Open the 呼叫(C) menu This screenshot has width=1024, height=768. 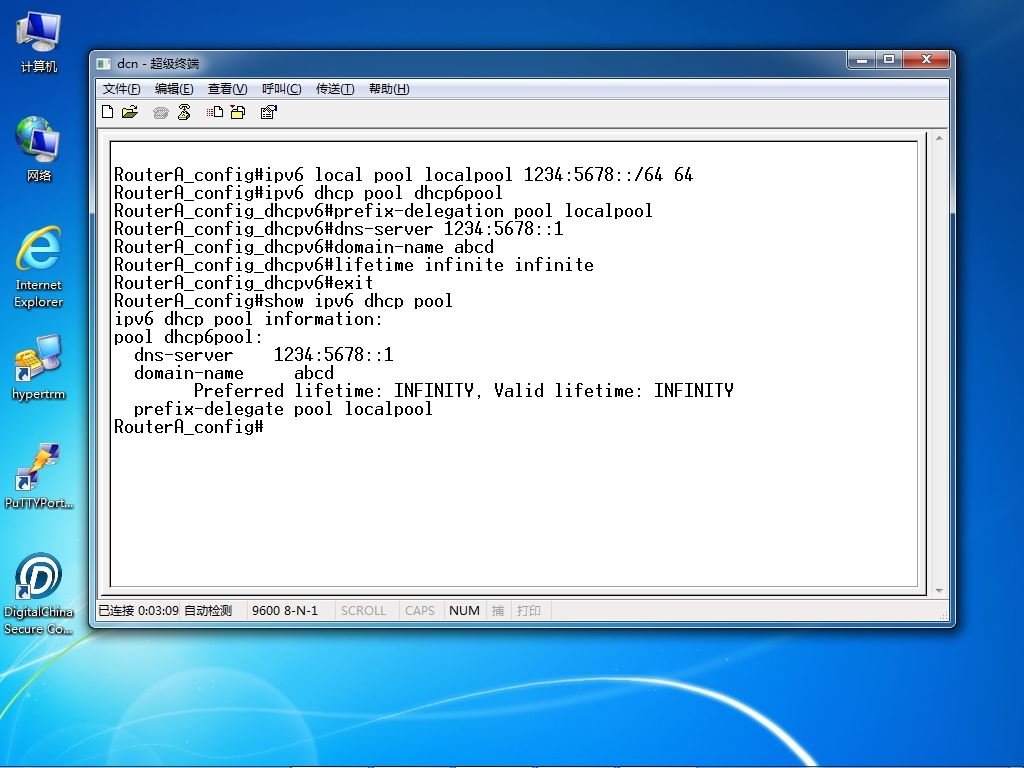[x=281, y=89]
